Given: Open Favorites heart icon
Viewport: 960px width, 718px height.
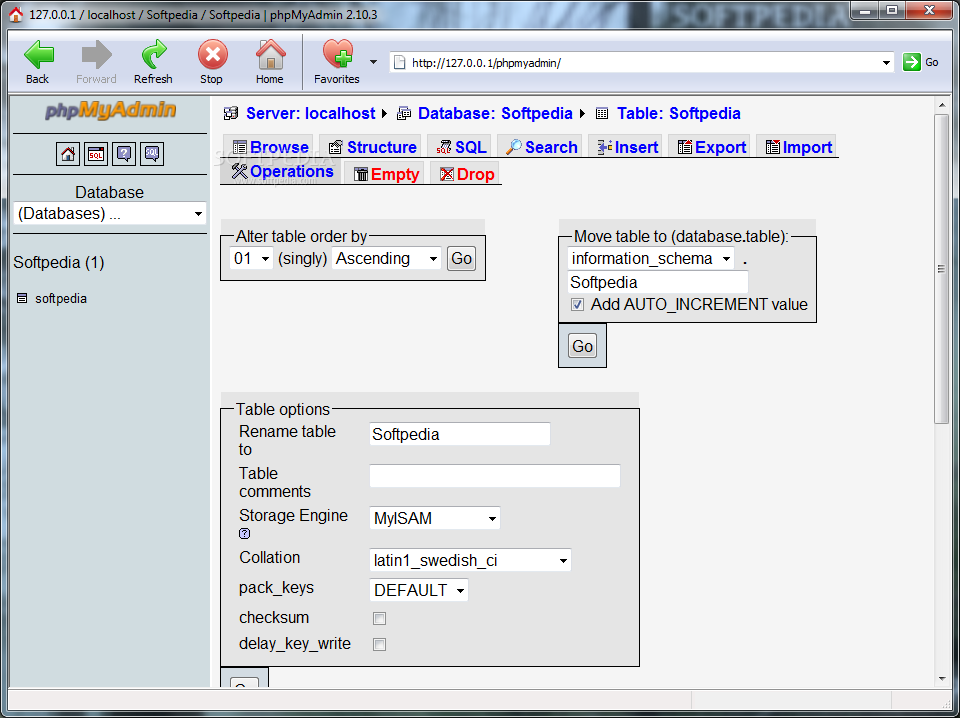Looking at the screenshot, I should [337, 54].
